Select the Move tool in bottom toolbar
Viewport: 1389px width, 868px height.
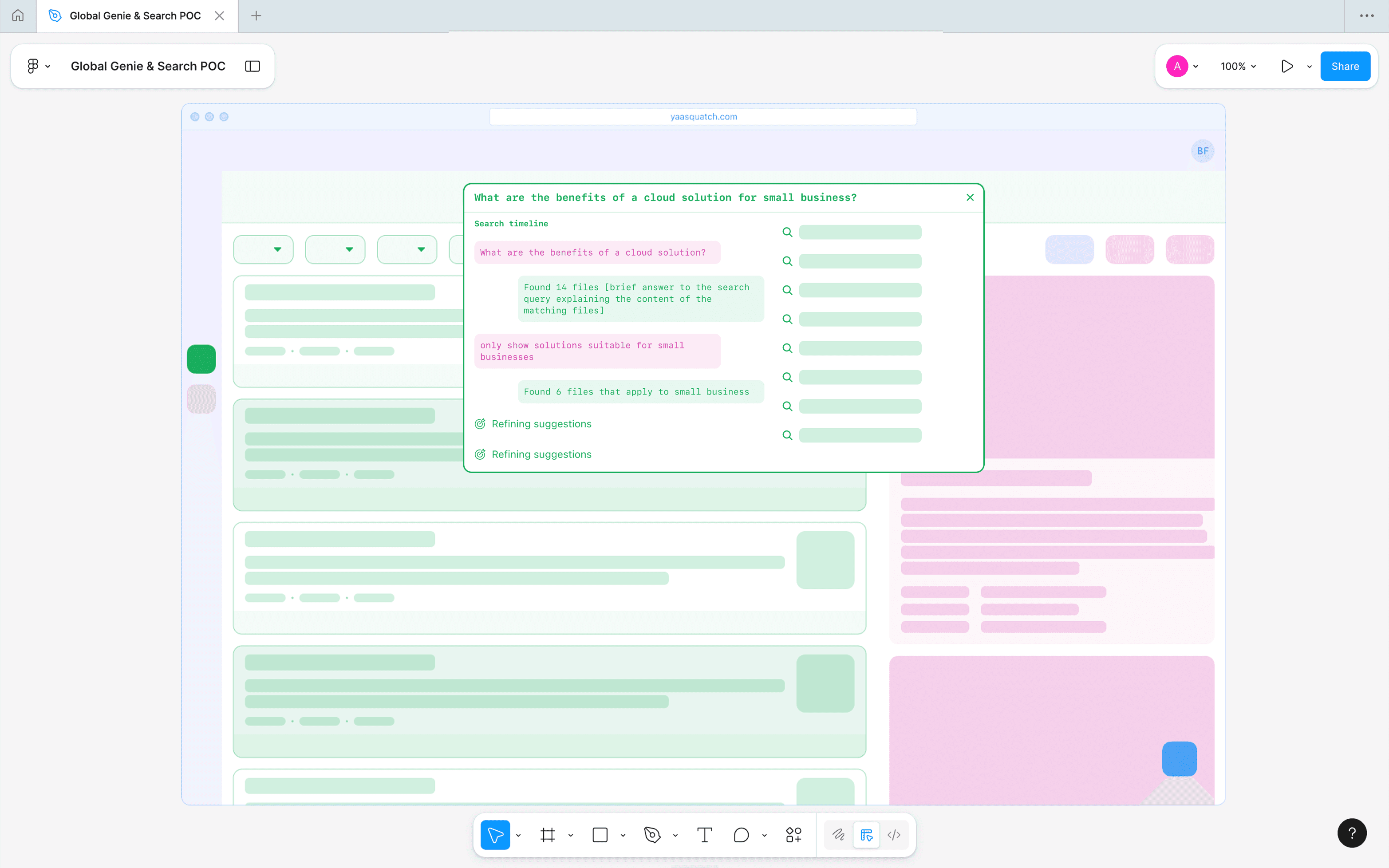tap(495, 835)
